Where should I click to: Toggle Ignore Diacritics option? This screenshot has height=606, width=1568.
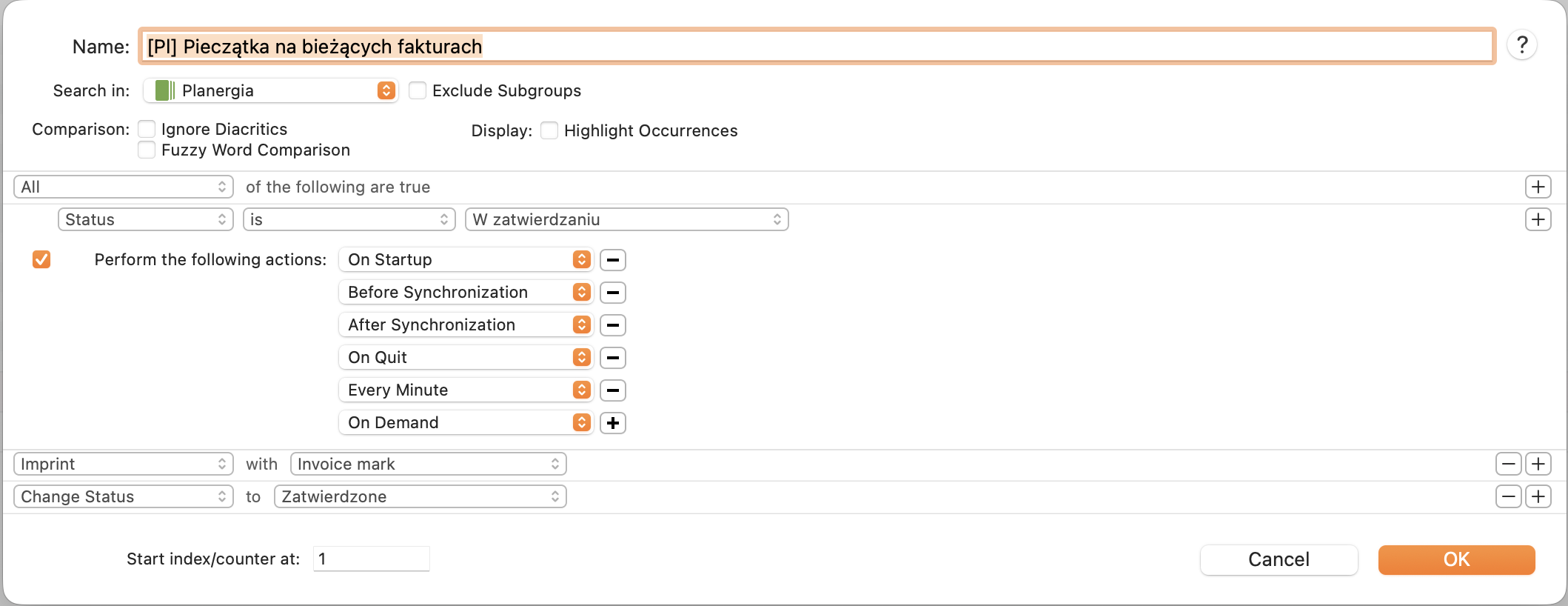147,129
